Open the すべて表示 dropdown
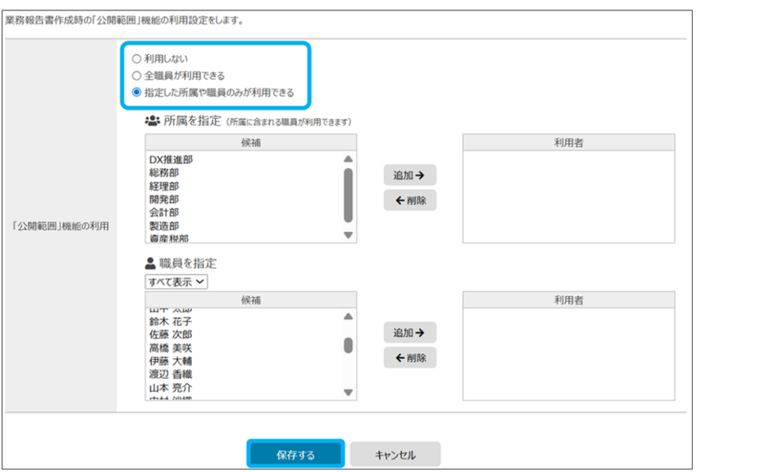This screenshot has height=472, width=771. [x=175, y=282]
